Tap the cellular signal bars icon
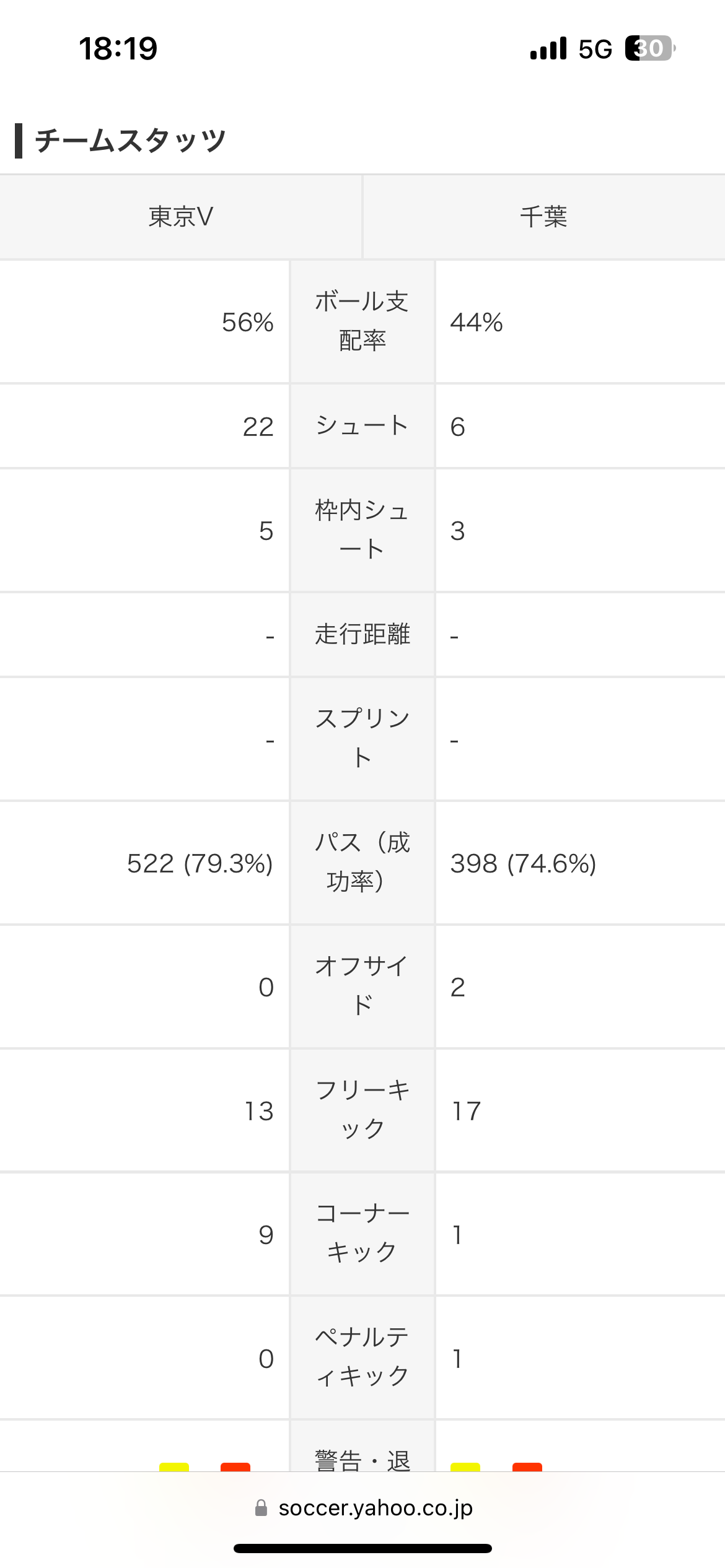Screen dimensions: 725x1568 [x=548, y=48]
